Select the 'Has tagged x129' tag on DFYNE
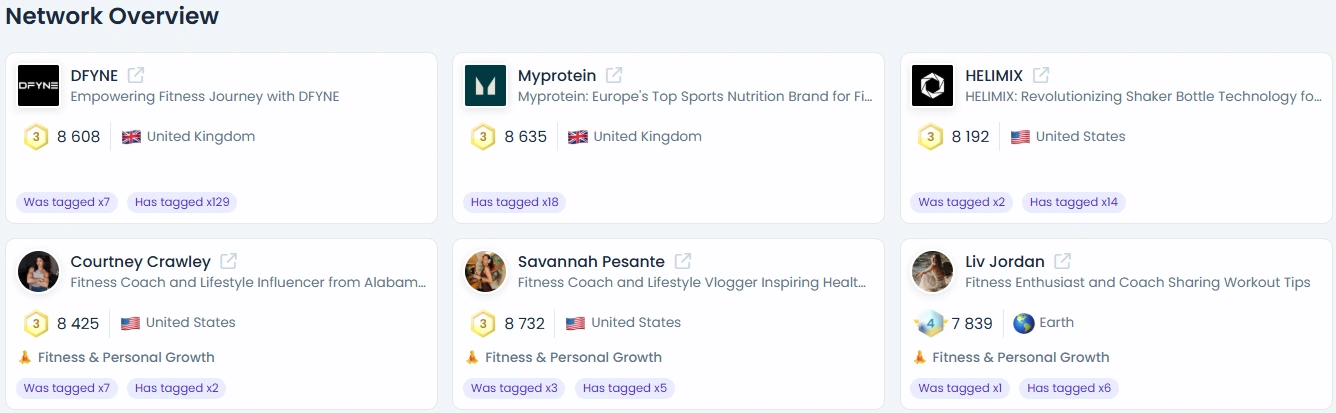 click(182, 202)
